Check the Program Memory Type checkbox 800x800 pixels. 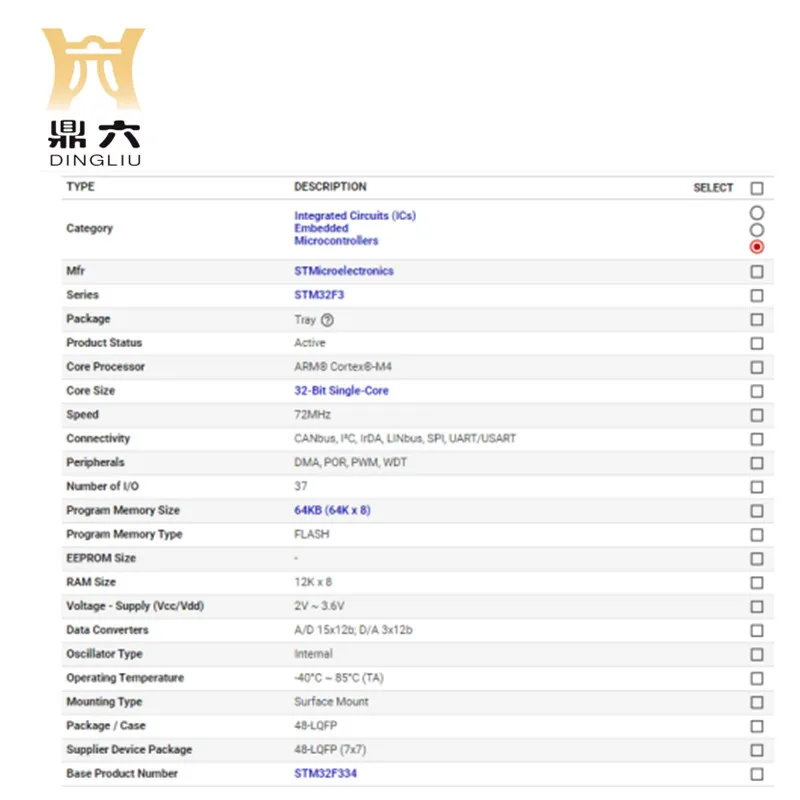(757, 535)
